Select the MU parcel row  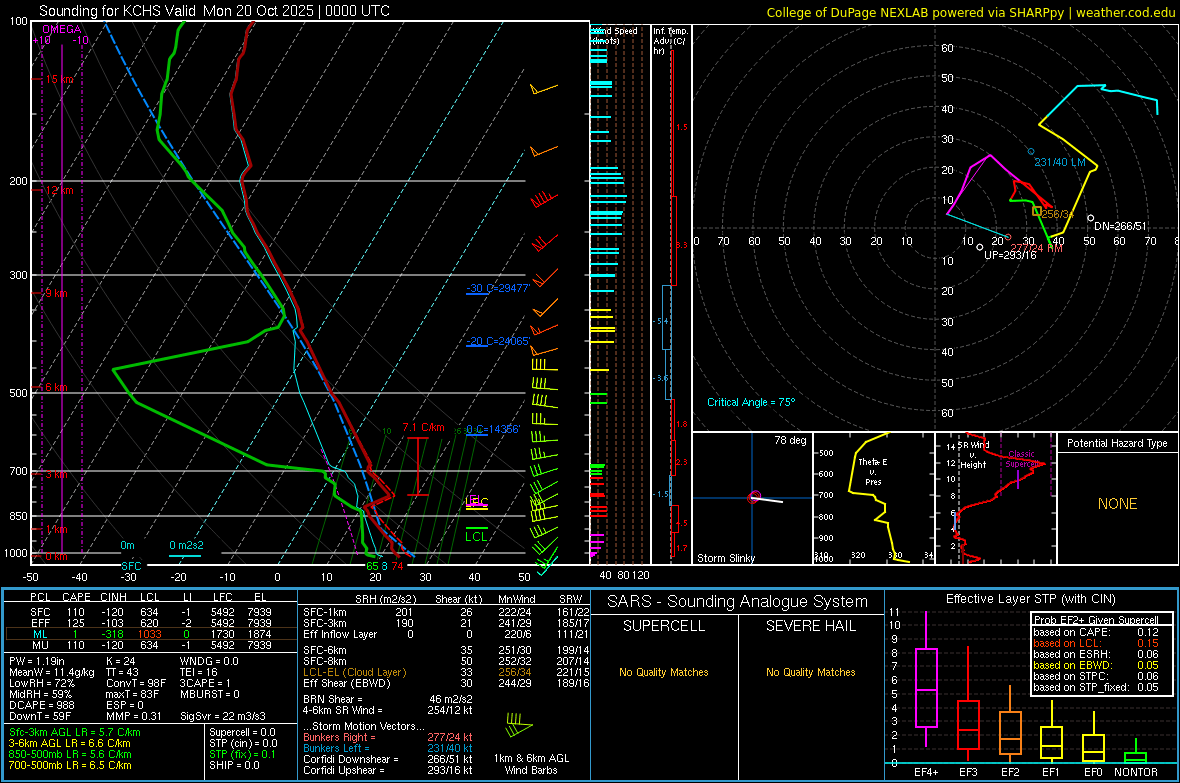(151, 644)
